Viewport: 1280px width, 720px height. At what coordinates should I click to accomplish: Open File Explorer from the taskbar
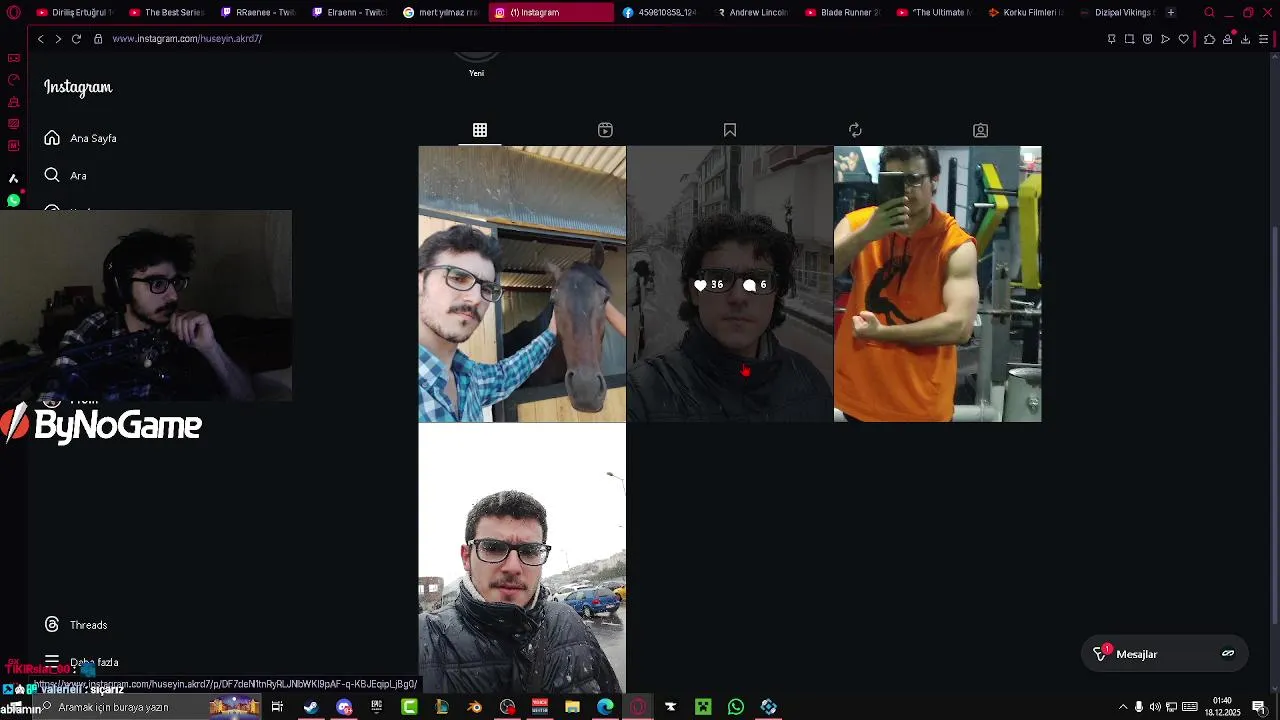(572, 707)
